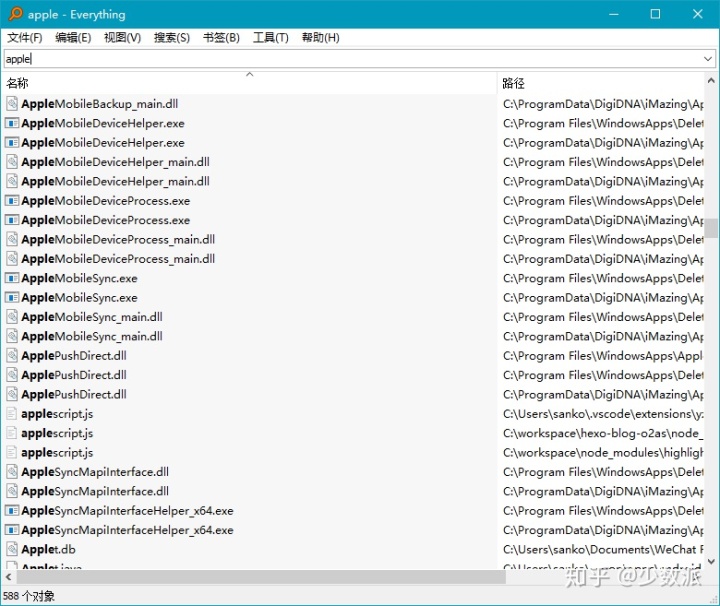Select applescript.js icon in workspace\node_modules row
The image size is (720, 606).
coord(12,452)
